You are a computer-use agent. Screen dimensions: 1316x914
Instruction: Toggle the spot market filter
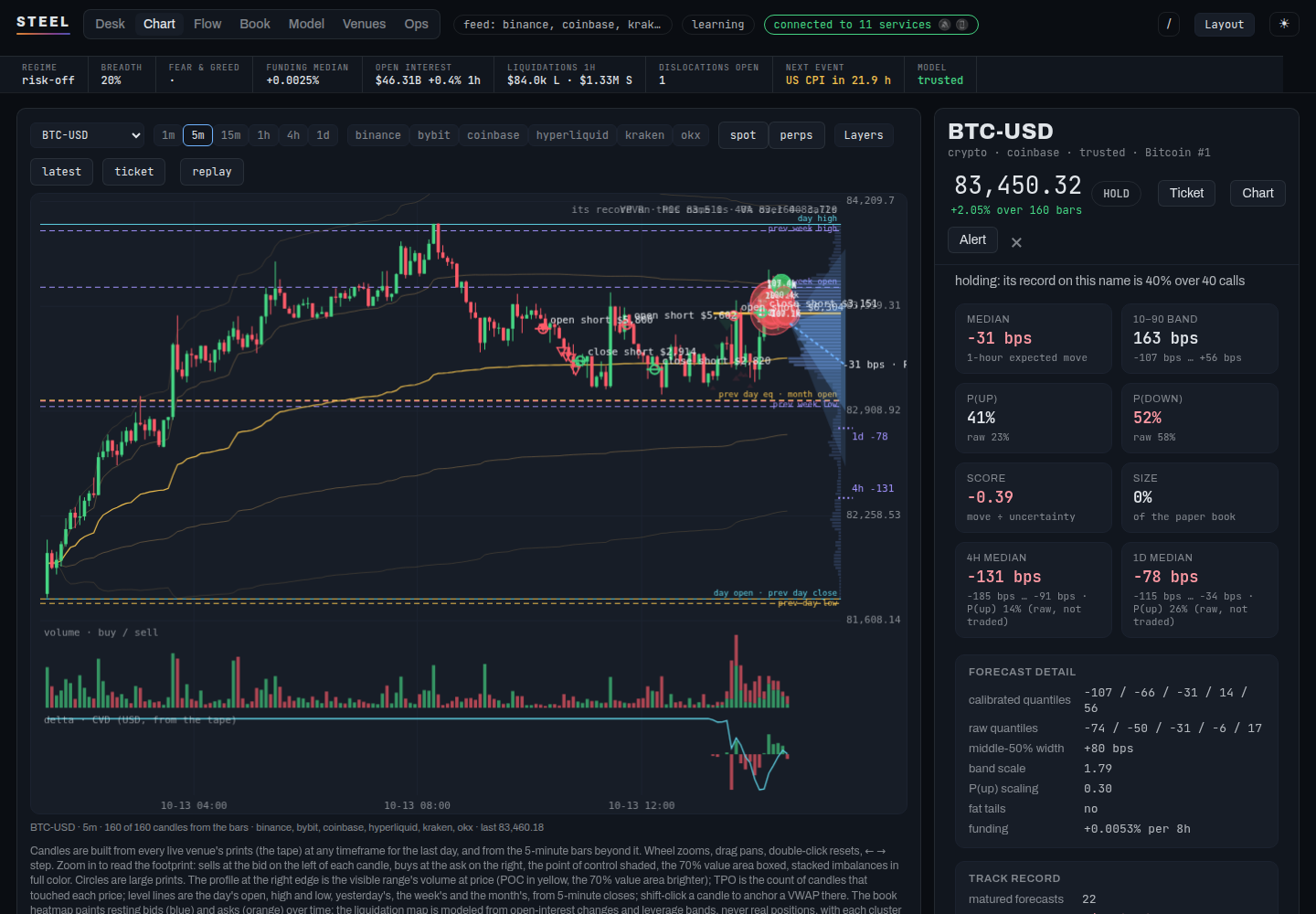pos(743,135)
